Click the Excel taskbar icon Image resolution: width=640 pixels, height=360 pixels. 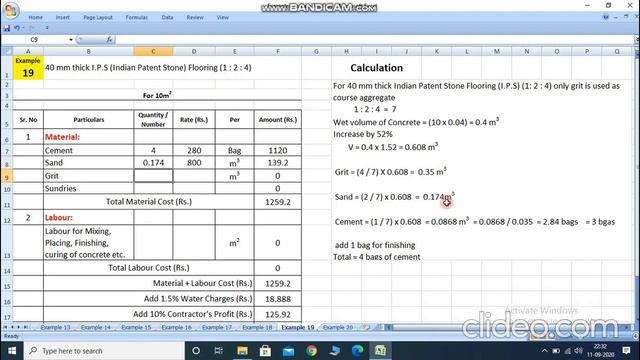(380, 351)
